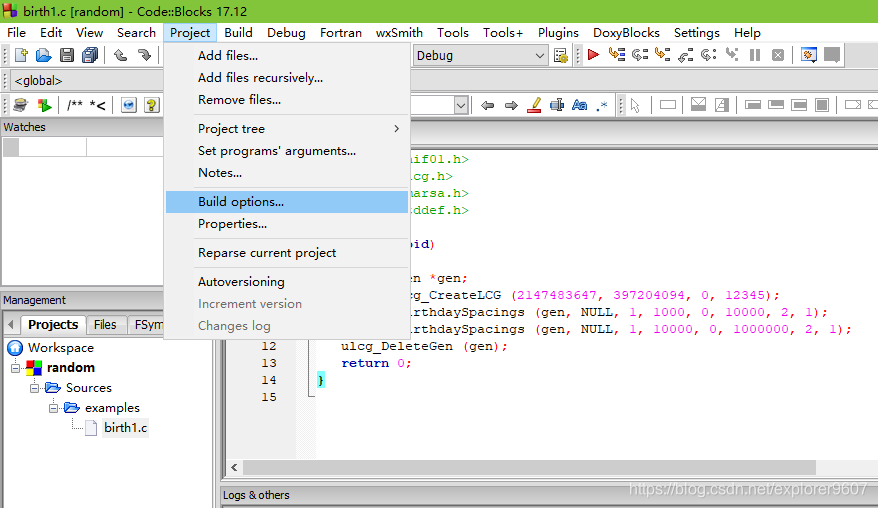
Task: Choose Add files... from Project menu
Action: 287,55
